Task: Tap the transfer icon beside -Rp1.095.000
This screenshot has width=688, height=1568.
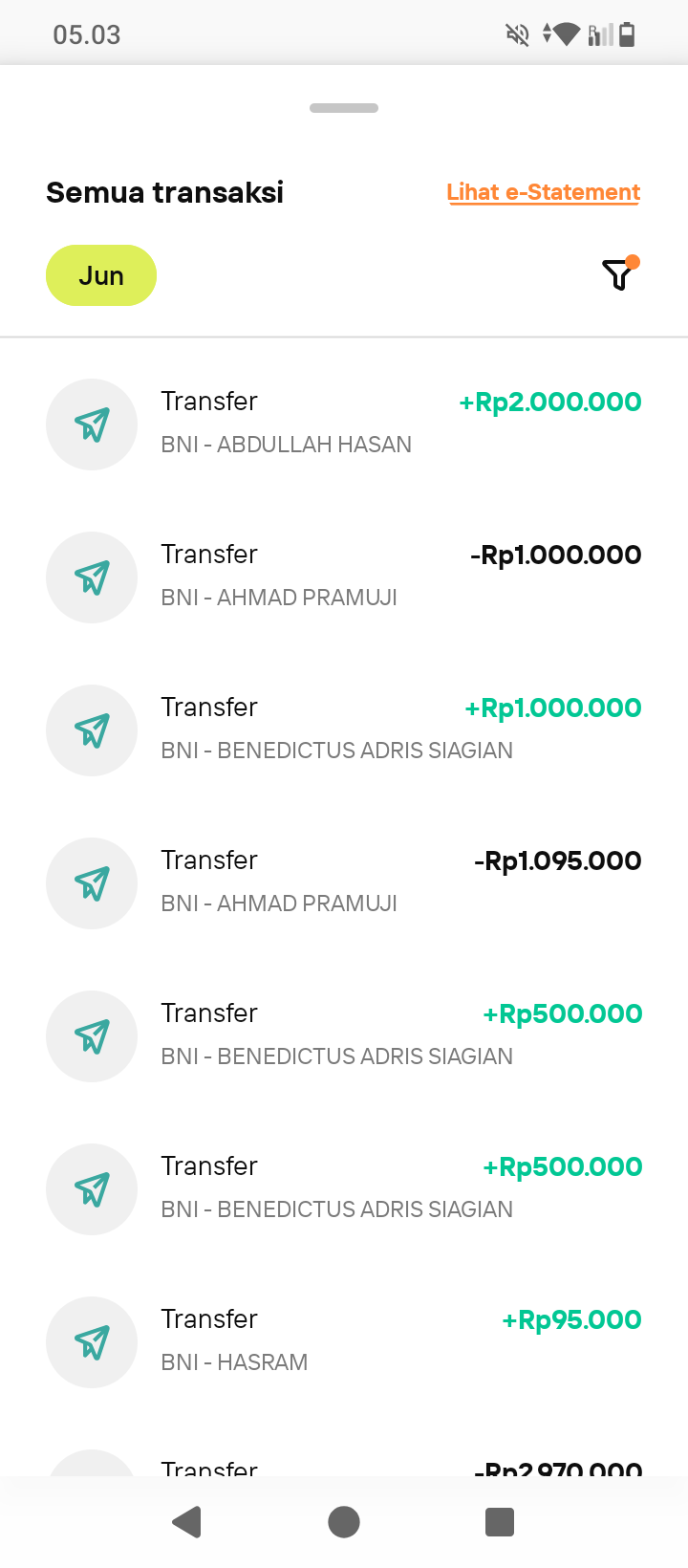Action: coord(92,883)
